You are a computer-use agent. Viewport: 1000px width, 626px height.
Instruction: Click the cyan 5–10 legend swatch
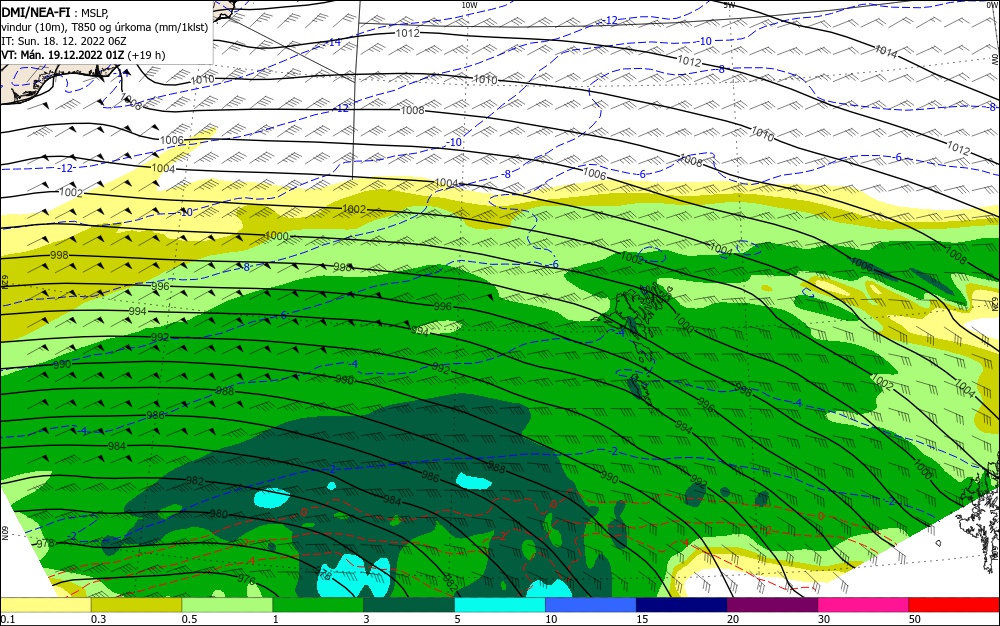tap(500, 605)
